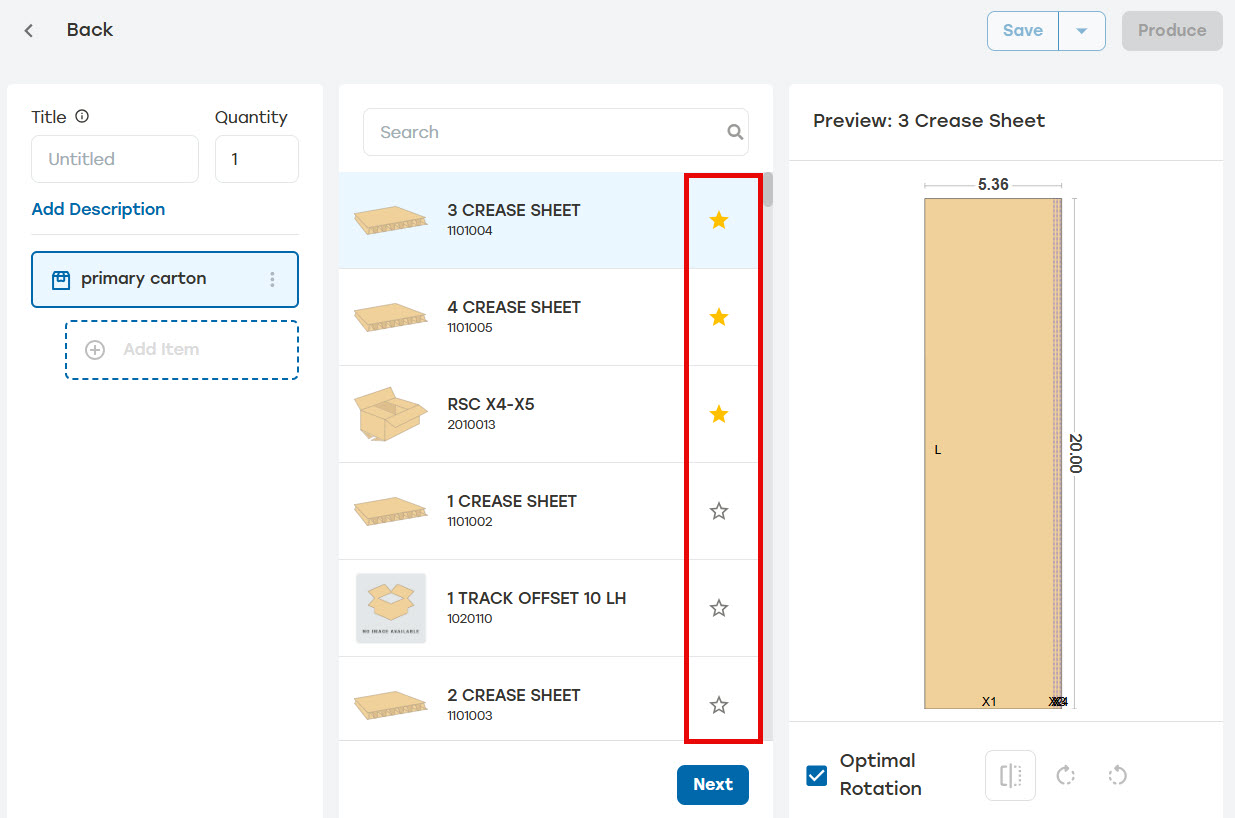Select the primary carton item
This screenshot has height=818, width=1235.
[165, 279]
